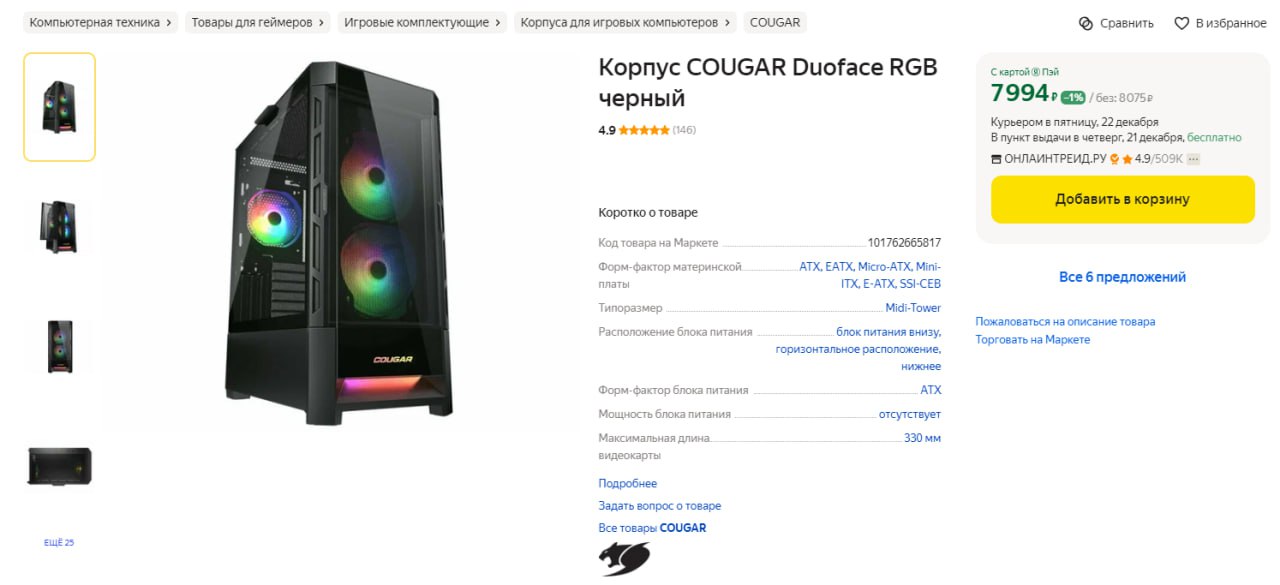Expand the Компьютерная техника breadcrumb chevron

(169, 22)
